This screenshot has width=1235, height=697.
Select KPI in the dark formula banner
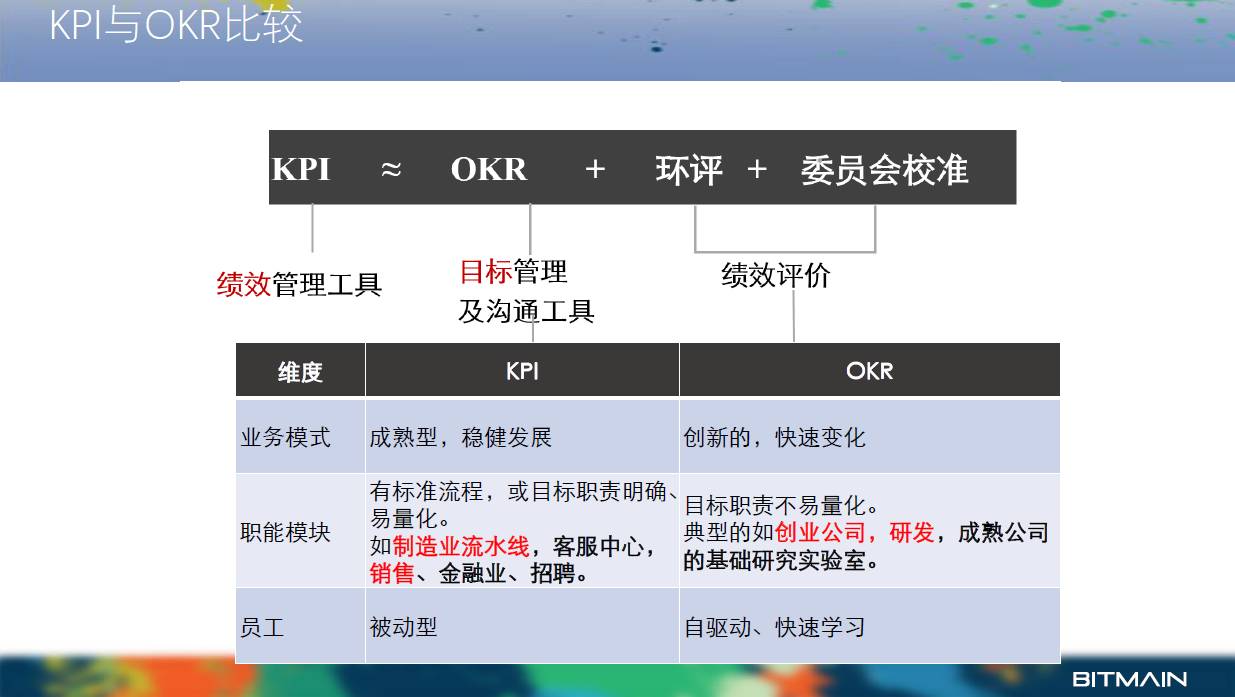click(301, 169)
